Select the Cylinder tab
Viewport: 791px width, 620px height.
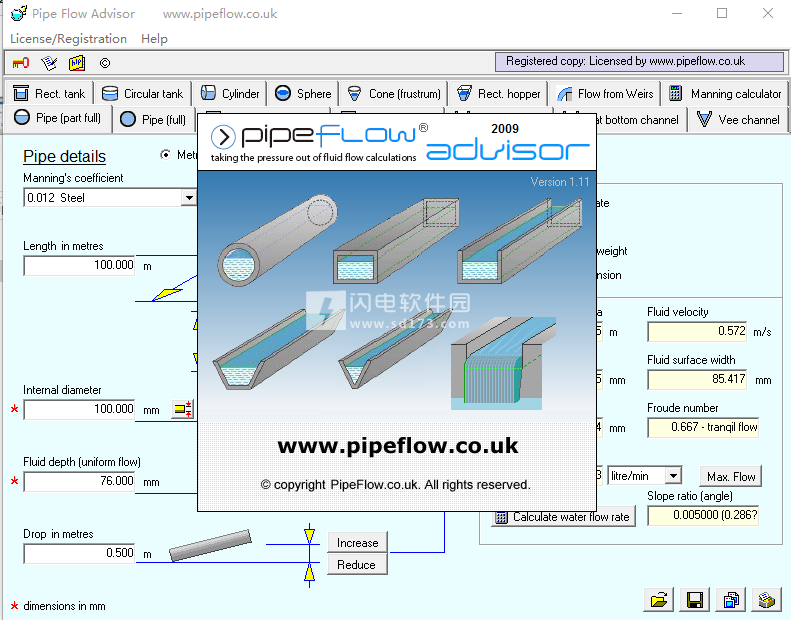pos(230,93)
